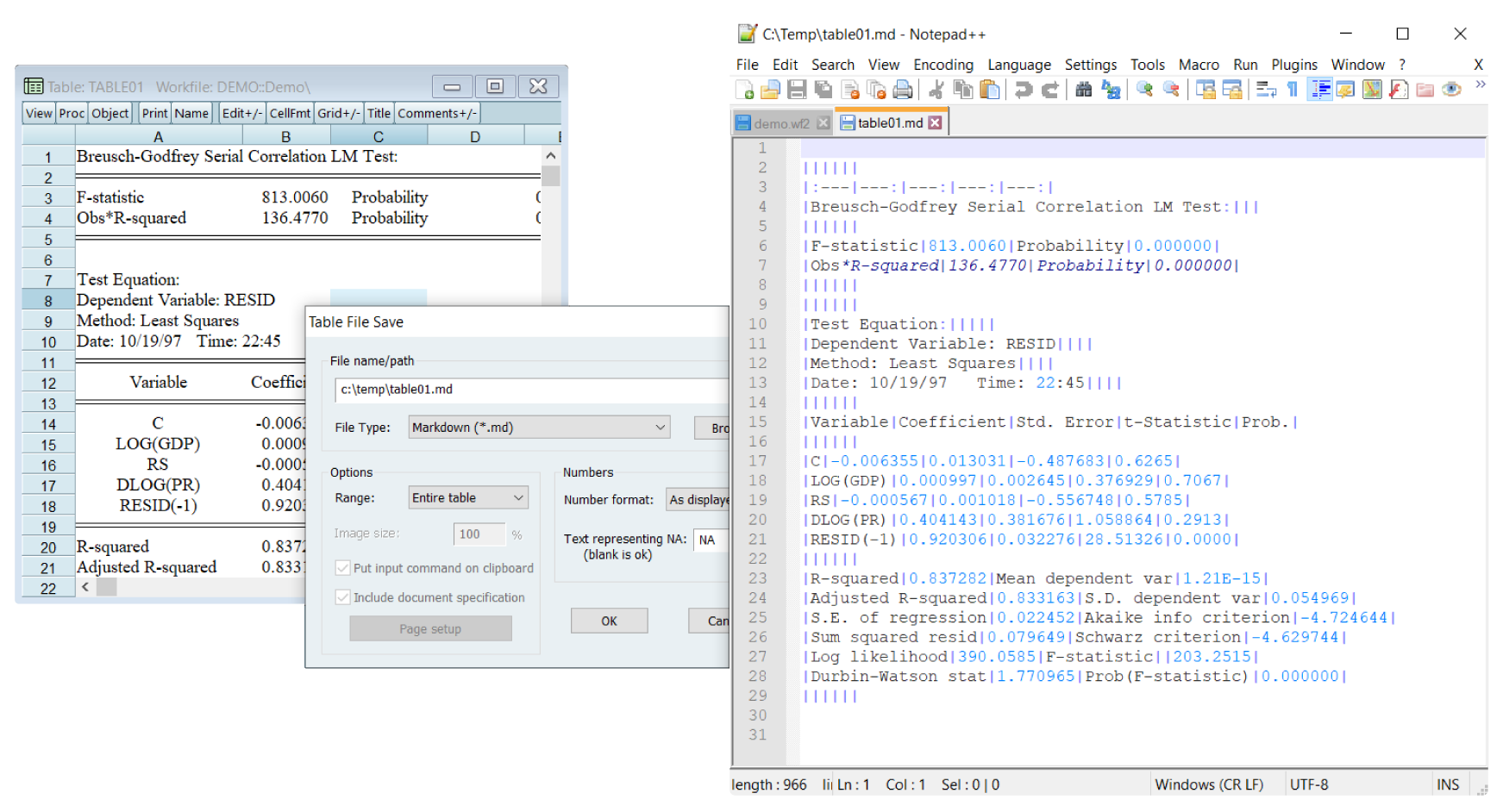The width and height of the screenshot is (1503, 812).
Task: Open Folder as Workspace toolbar icon
Action: 1425,90
